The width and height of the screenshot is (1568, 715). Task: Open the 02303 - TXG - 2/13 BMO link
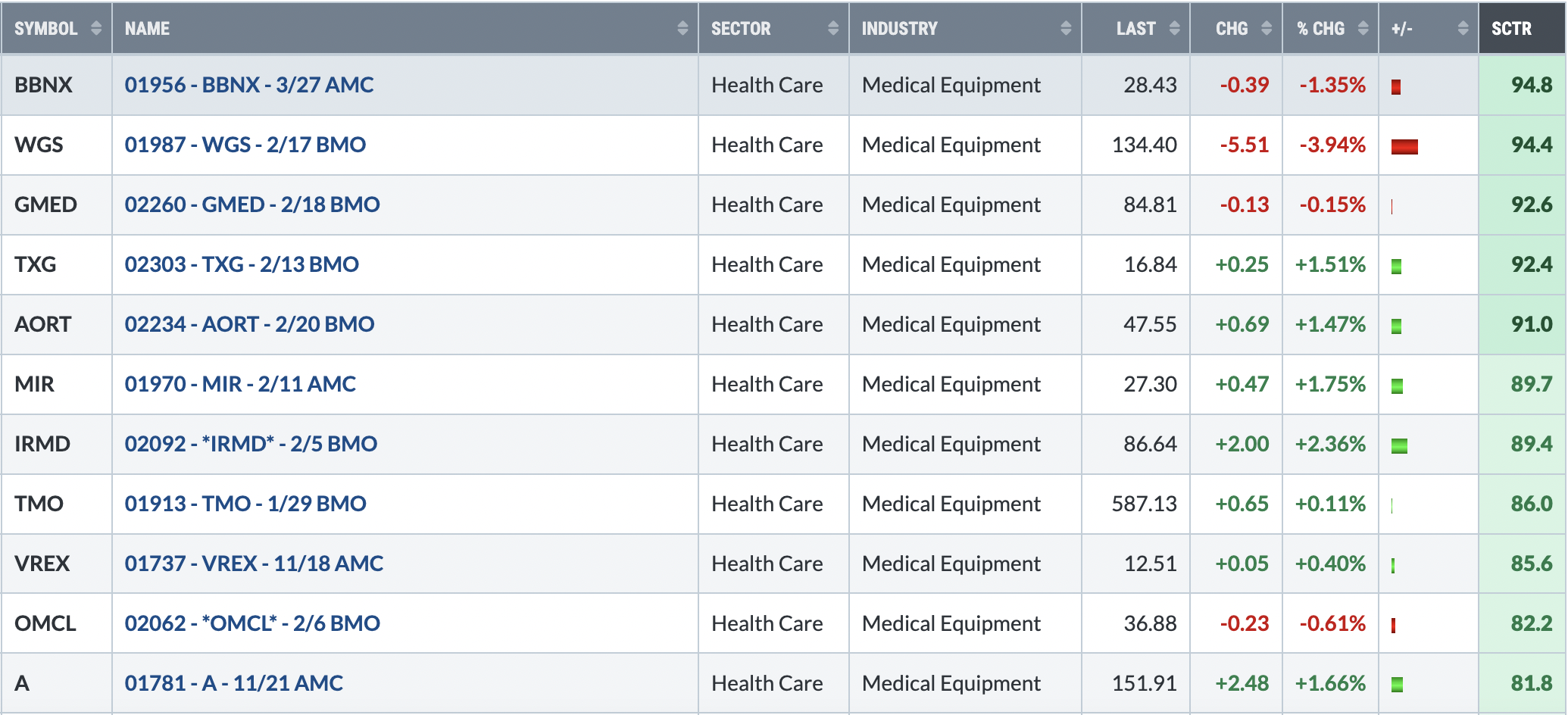click(x=242, y=264)
